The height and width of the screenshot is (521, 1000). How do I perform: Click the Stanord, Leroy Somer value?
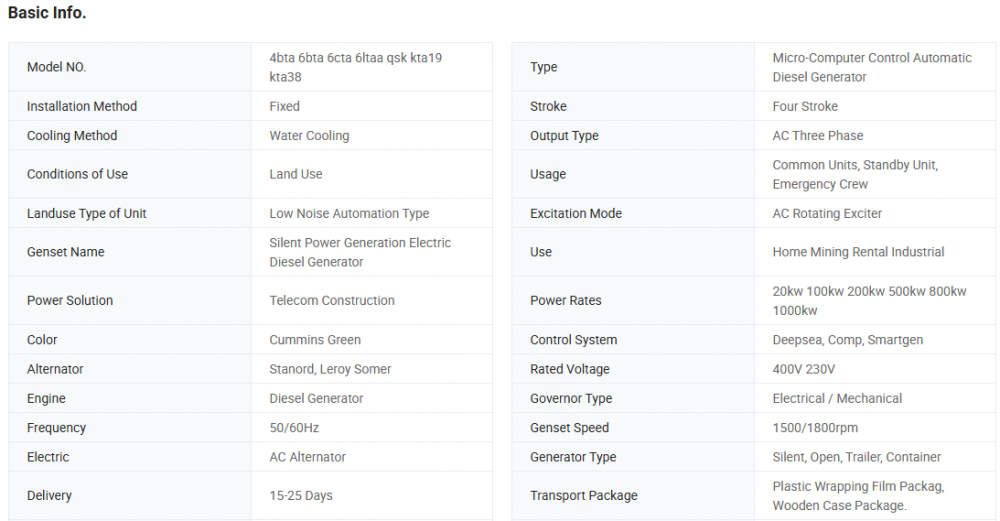click(x=330, y=369)
